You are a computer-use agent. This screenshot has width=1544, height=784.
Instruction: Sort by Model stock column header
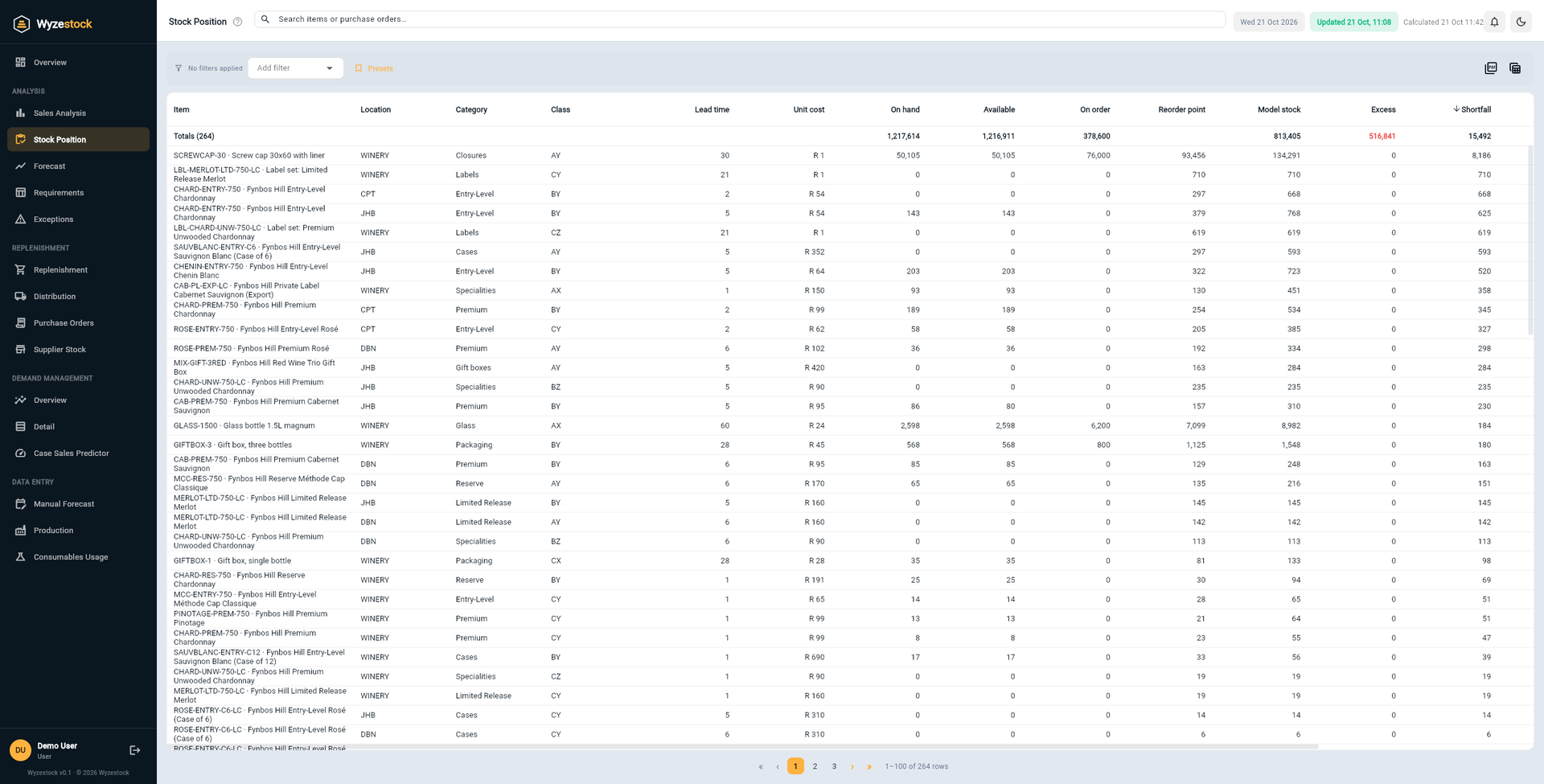[x=1279, y=109]
